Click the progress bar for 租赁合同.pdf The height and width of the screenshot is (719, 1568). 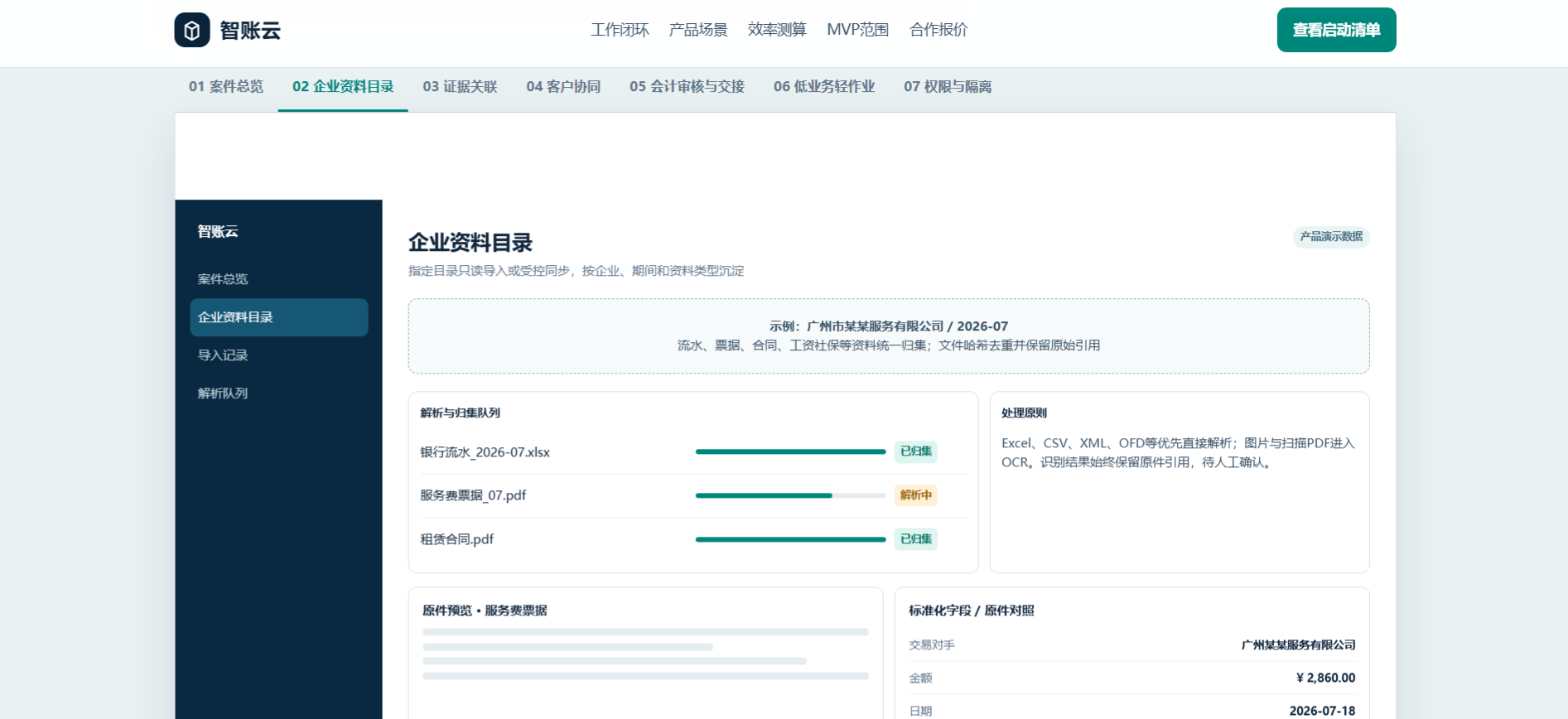[x=791, y=539]
